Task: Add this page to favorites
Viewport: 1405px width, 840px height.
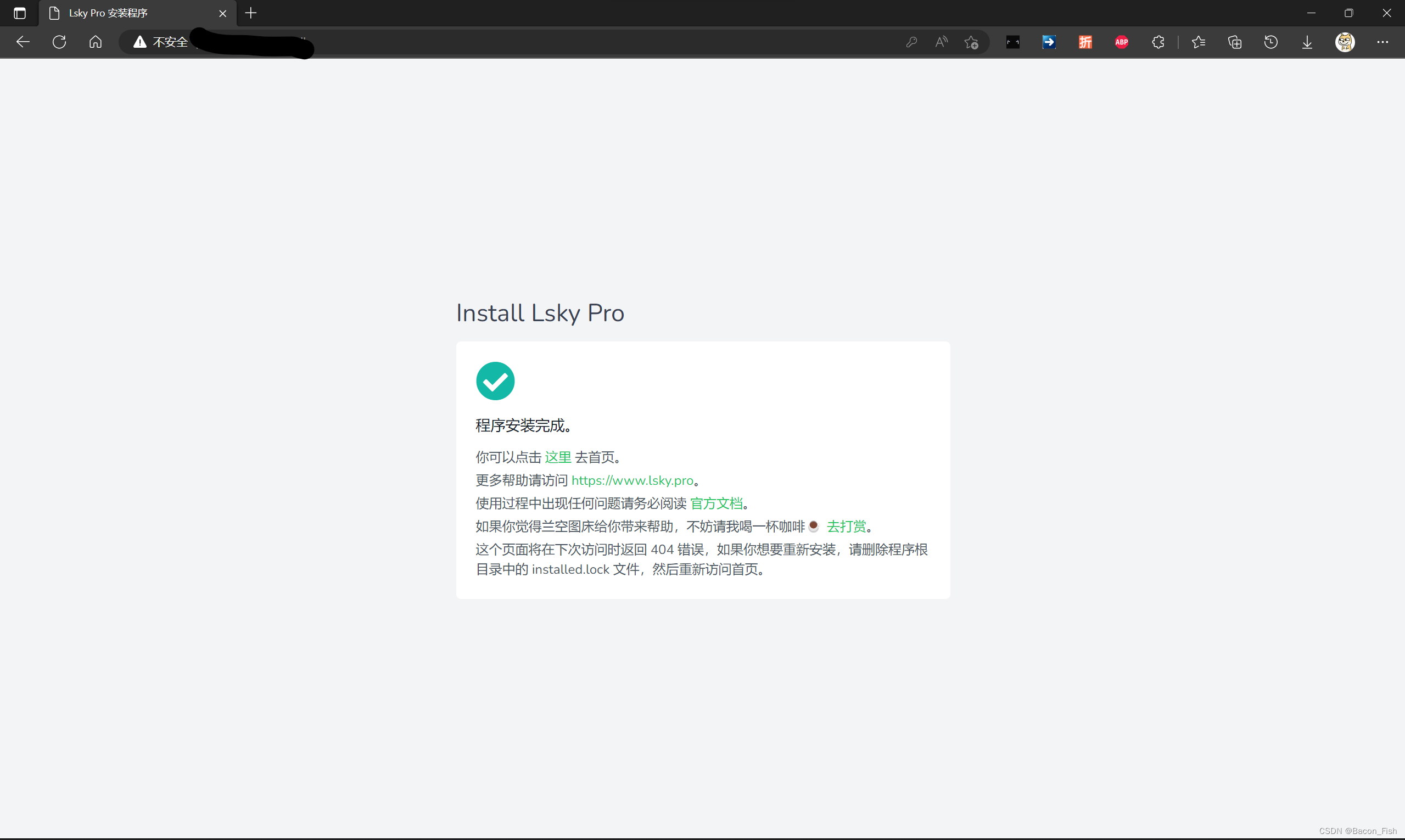Action: pyautogui.click(x=971, y=42)
